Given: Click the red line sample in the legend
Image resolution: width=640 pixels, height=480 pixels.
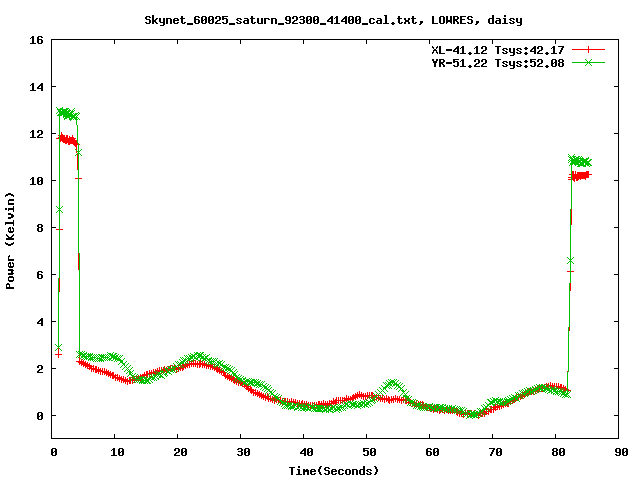Looking at the screenshot, I should coord(588,50).
